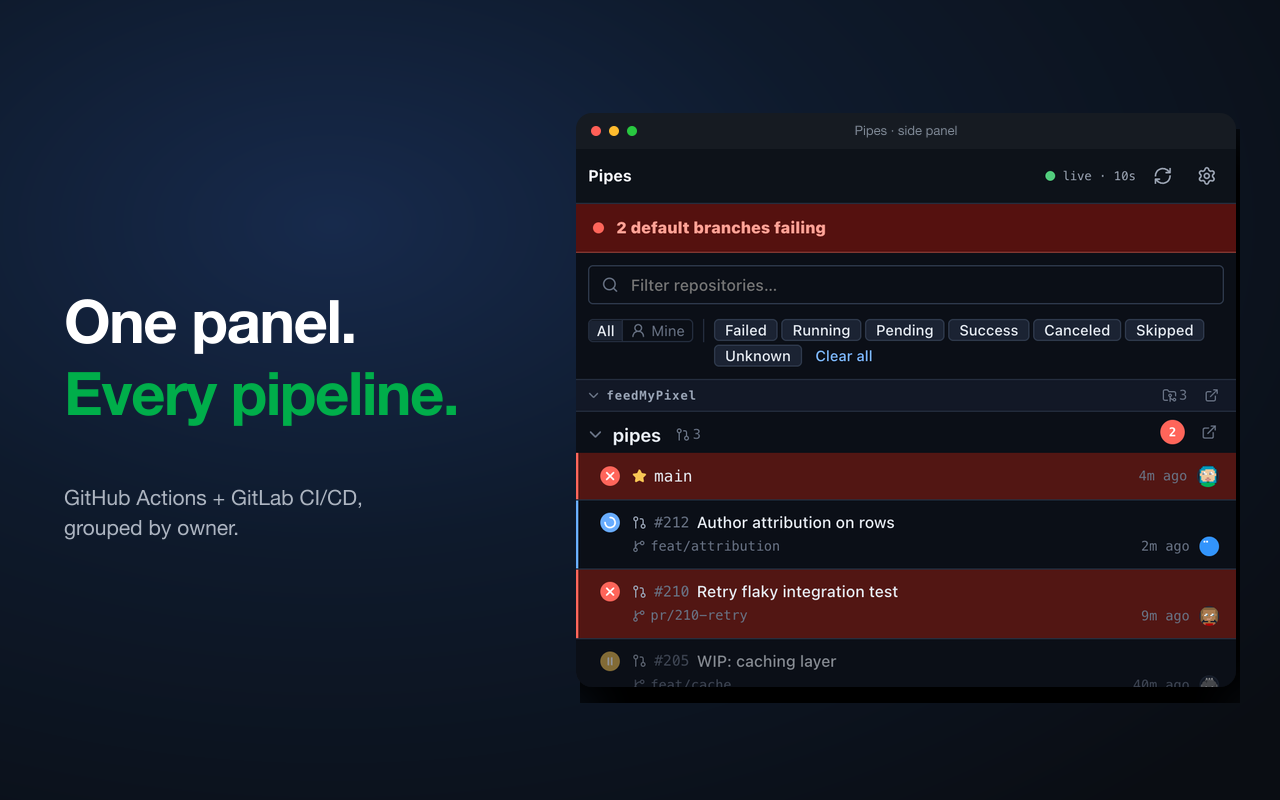Click the yellow minimize window button

point(614,131)
